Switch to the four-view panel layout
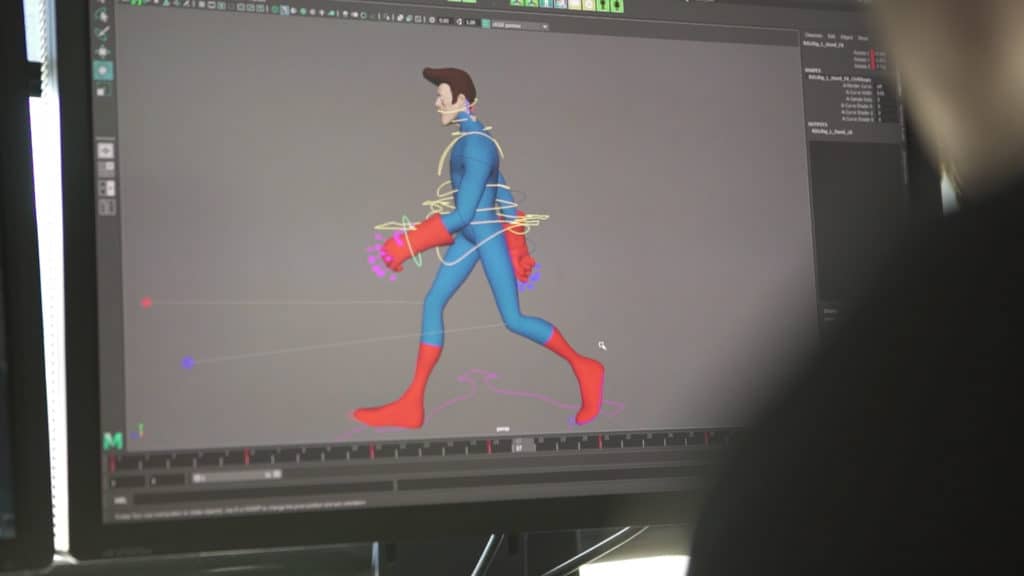 pos(106,169)
